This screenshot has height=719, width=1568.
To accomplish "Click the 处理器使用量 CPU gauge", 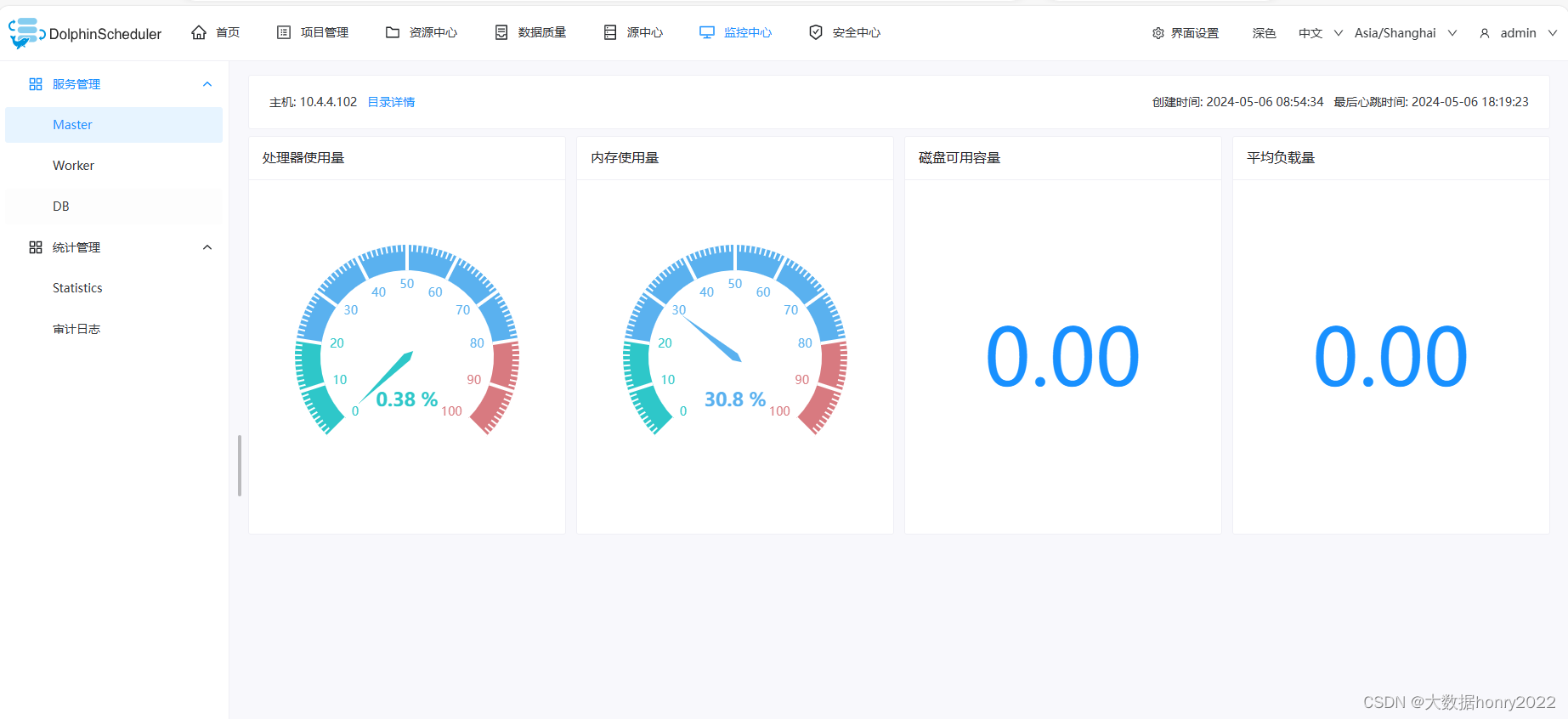I will click(407, 340).
